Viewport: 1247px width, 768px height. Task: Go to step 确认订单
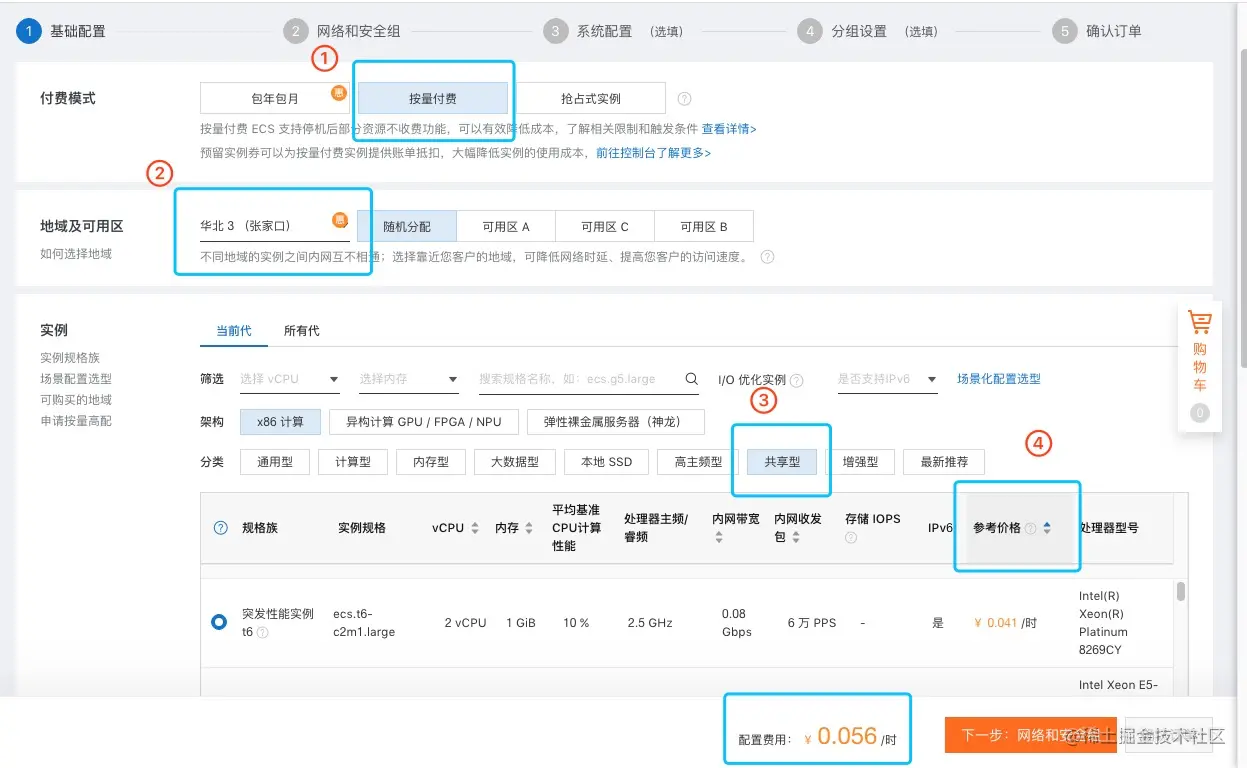pyautogui.click(x=1097, y=31)
